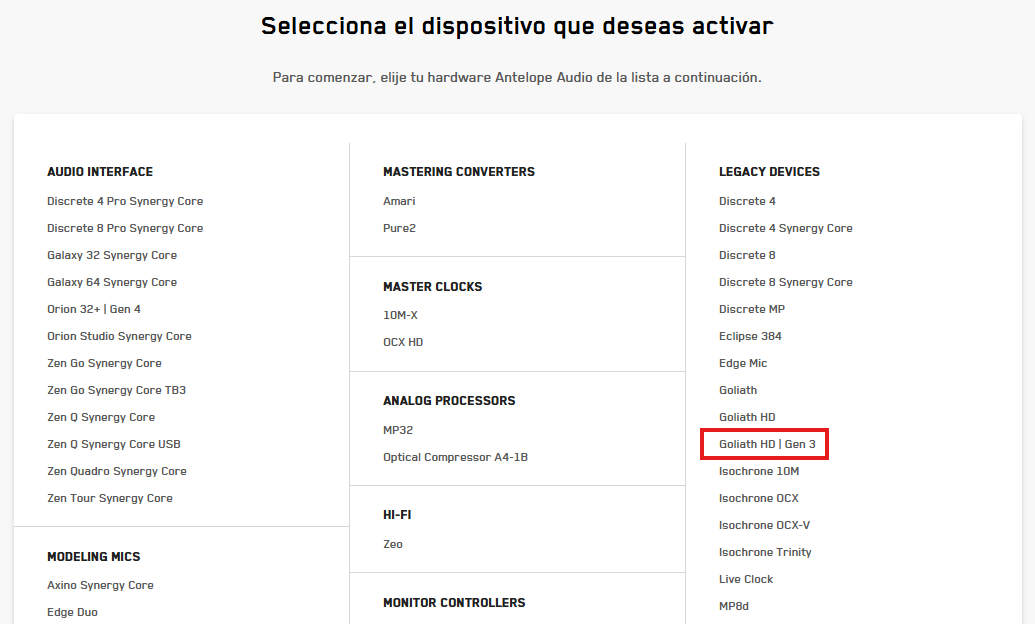Click the legacy Discrete 8 device
Image resolution: width=1035 pixels, height=624 pixels.
(x=747, y=255)
